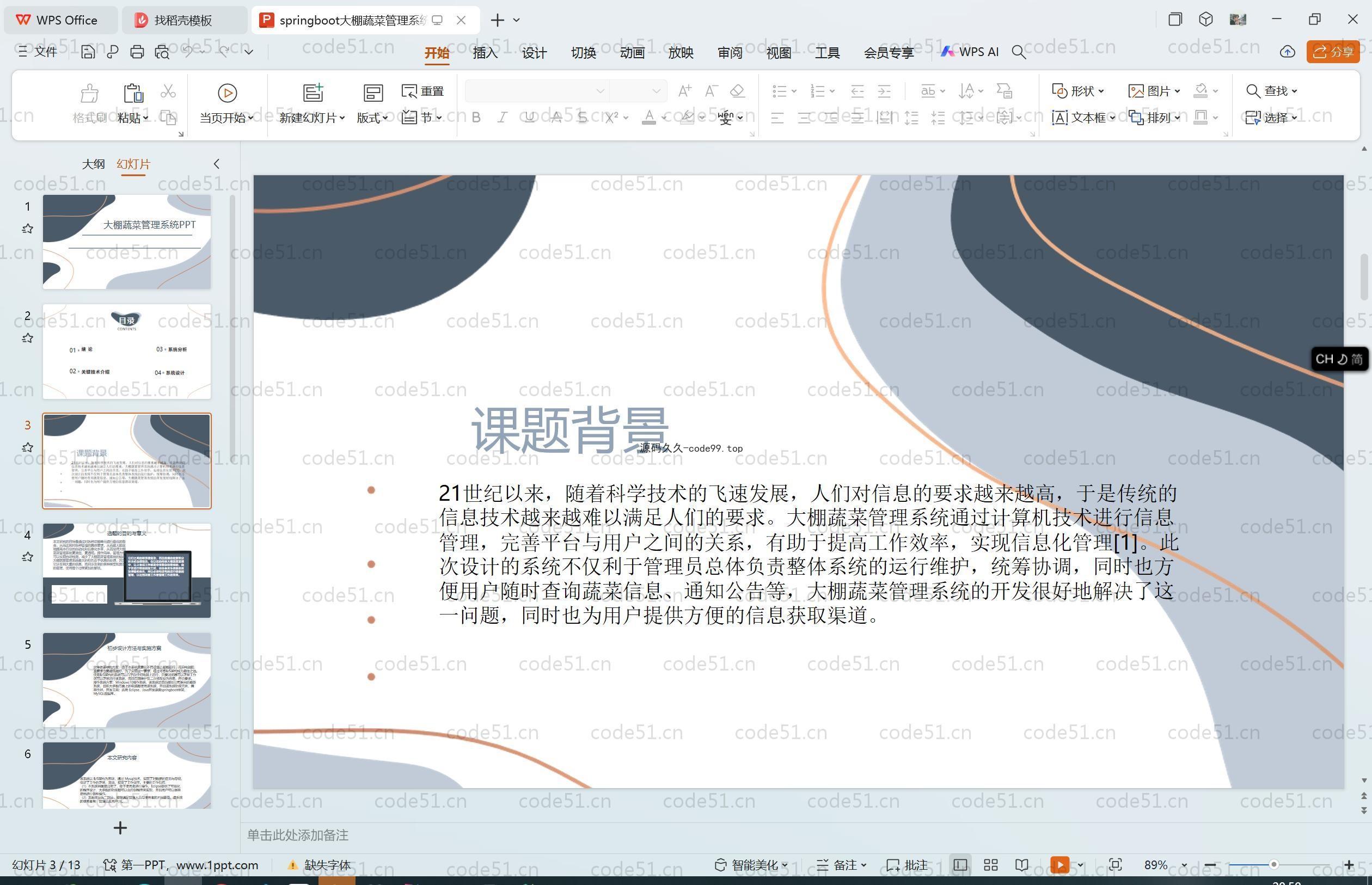Click the ribbon search magnifier icon
1372x885 pixels.
point(1019,52)
